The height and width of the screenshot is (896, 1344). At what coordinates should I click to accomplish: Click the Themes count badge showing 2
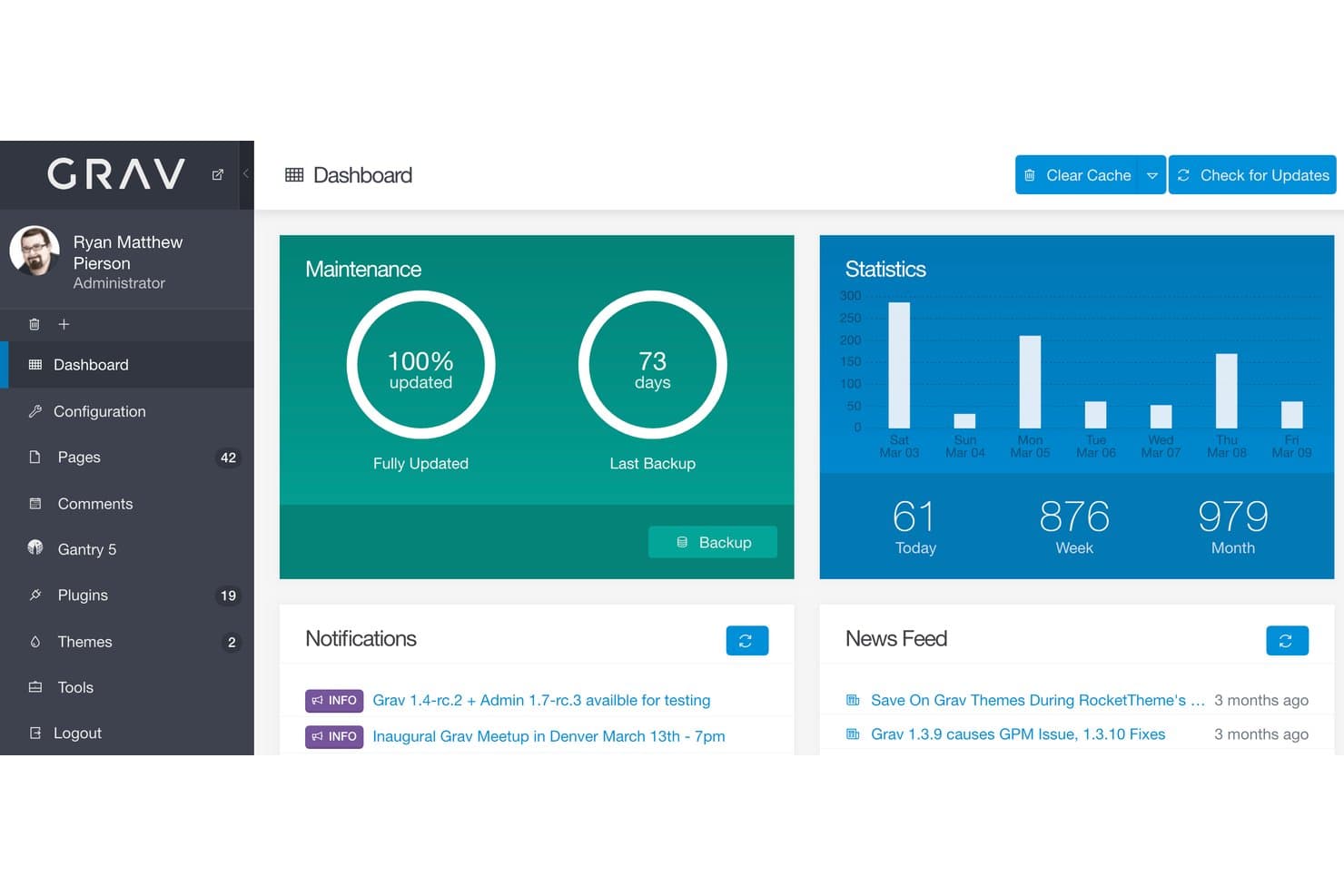coord(232,643)
